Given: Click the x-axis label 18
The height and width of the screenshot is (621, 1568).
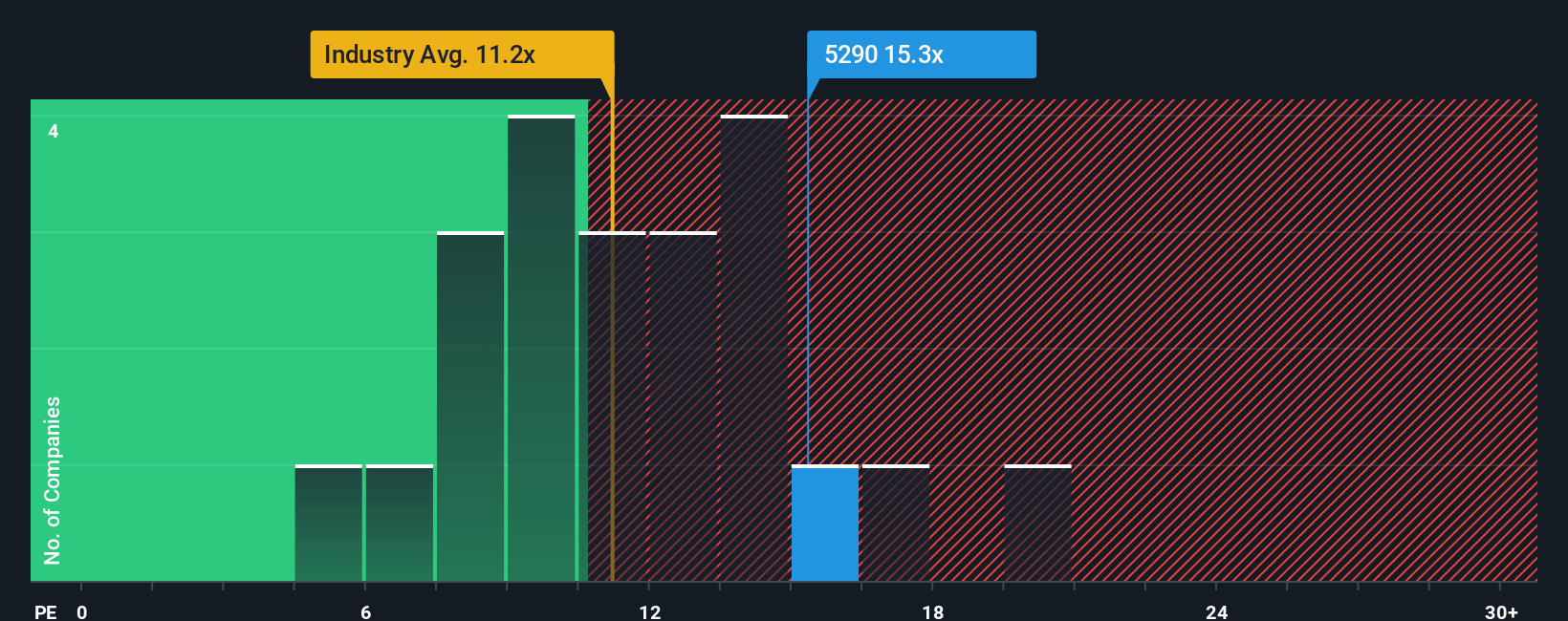Looking at the screenshot, I should [933, 611].
